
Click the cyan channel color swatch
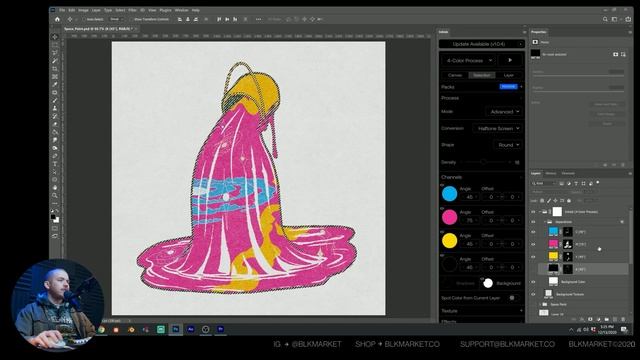[x=449, y=193]
